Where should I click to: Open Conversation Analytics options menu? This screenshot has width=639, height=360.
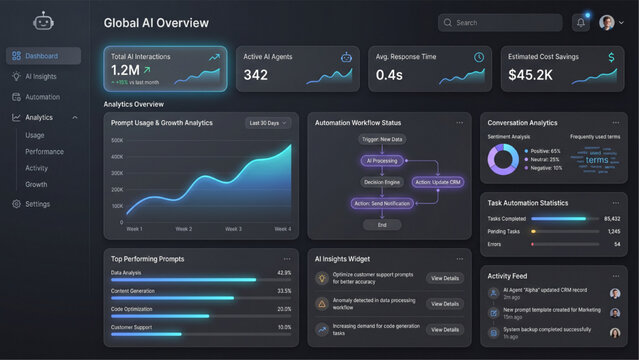coord(616,123)
